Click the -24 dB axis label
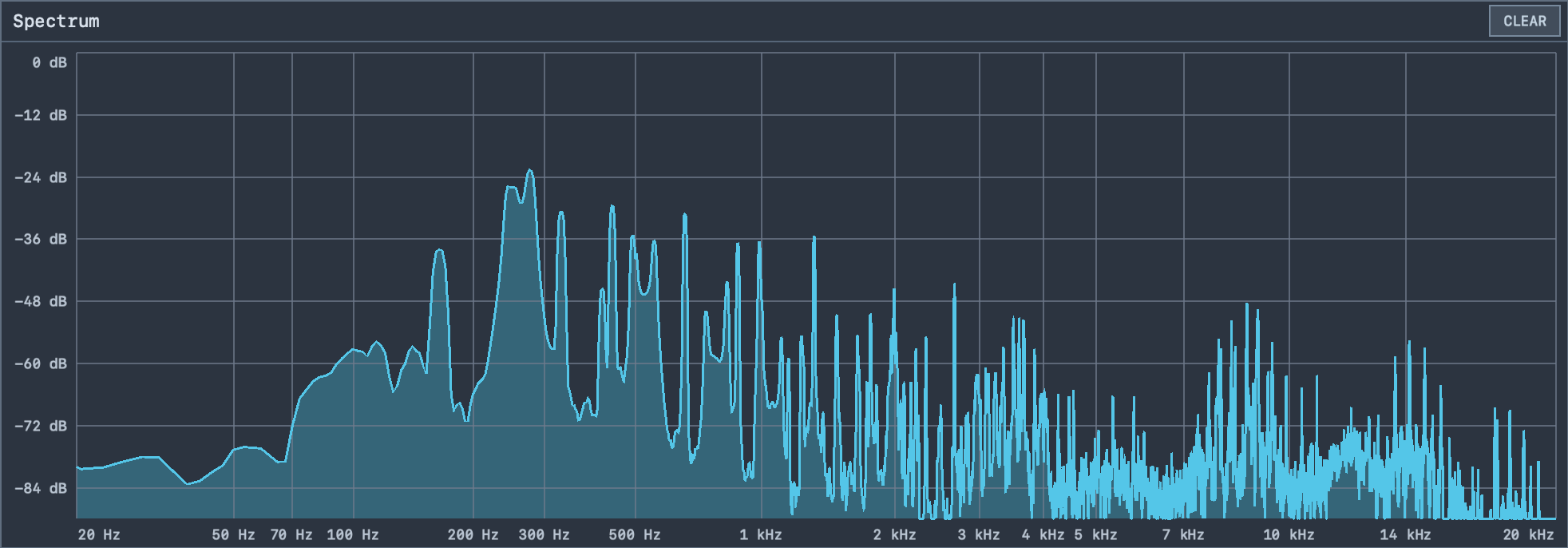The width and height of the screenshot is (1568, 548). click(41, 177)
